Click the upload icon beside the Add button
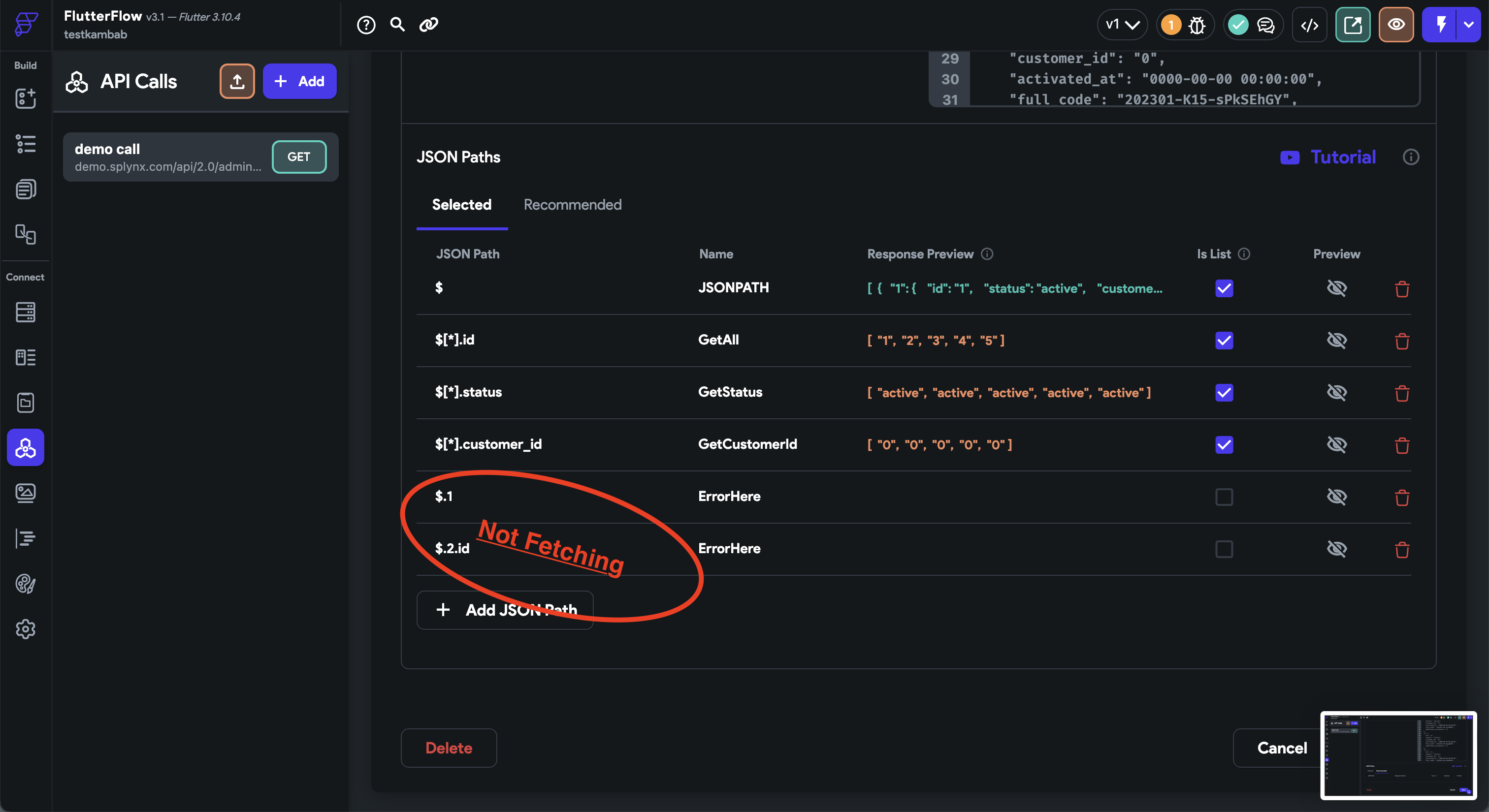This screenshot has height=812, width=1489. pos(237,81)
